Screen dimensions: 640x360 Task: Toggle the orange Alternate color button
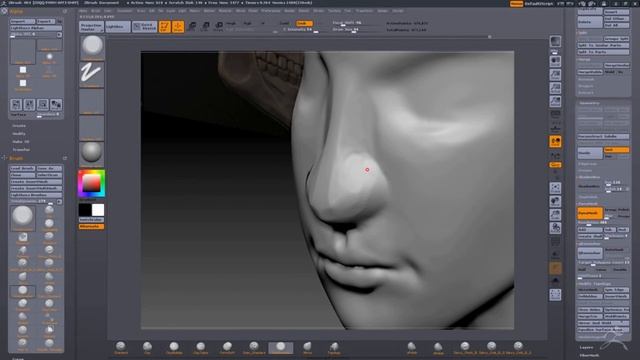(91, 226)
